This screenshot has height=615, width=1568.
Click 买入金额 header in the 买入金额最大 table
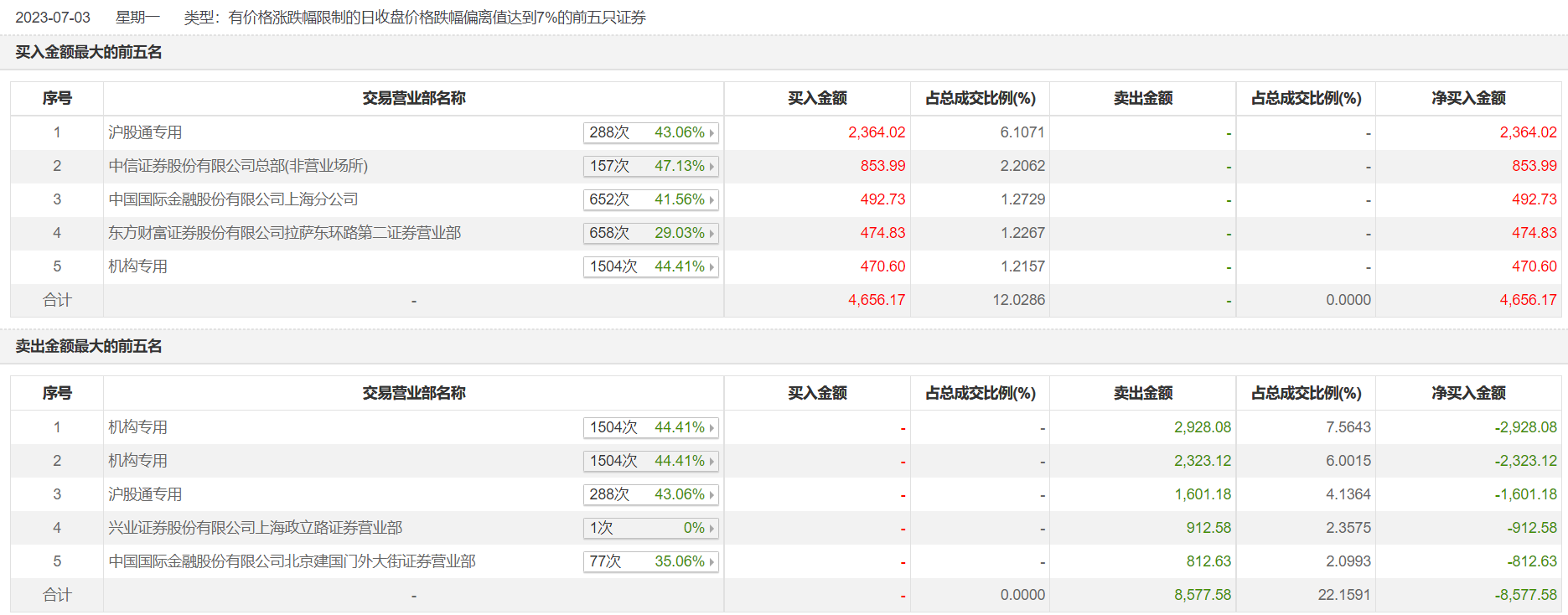817,98
